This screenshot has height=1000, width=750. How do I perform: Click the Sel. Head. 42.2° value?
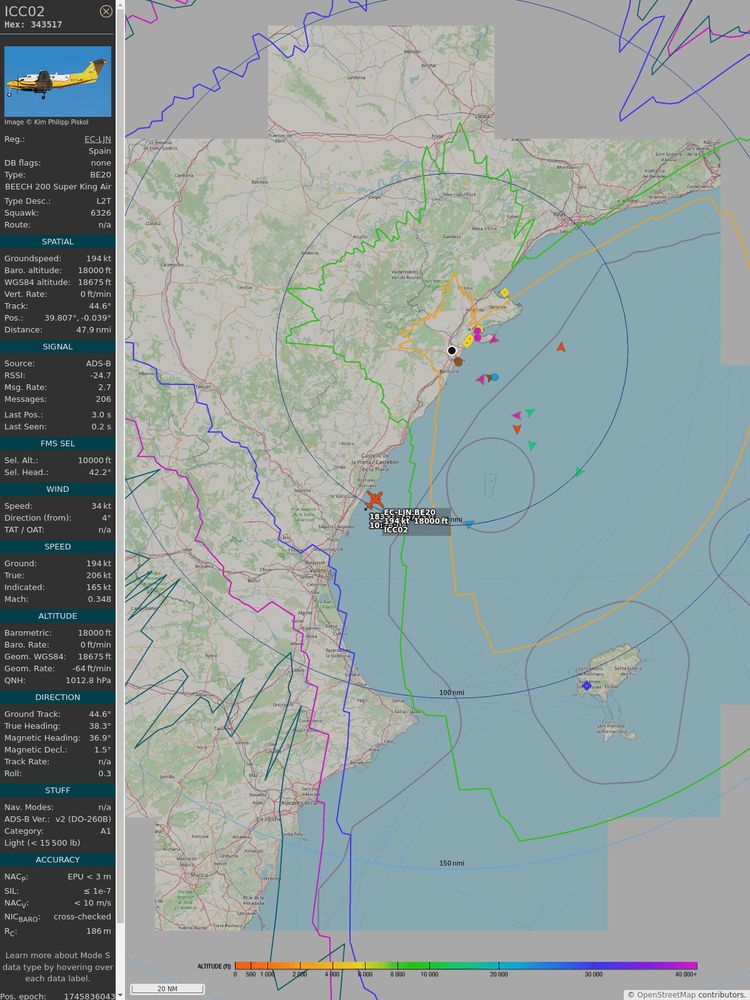tap(99, 472)
